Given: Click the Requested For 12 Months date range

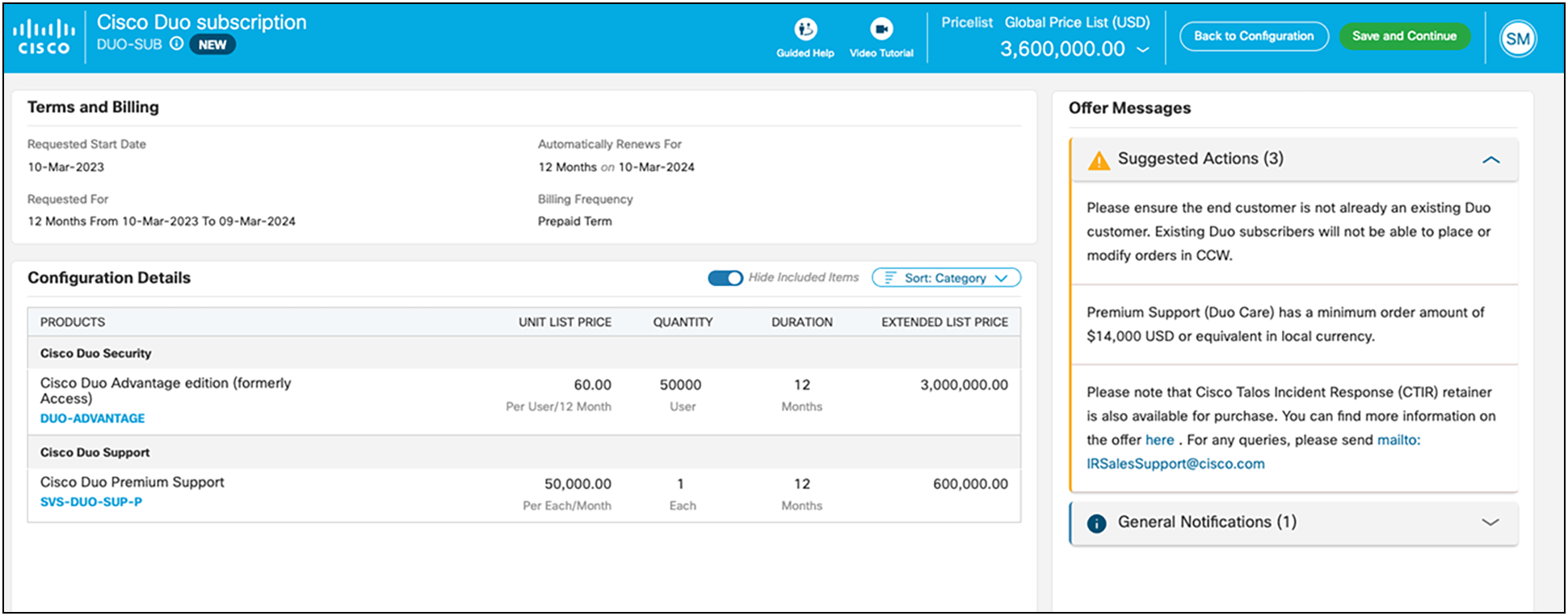Looking at the screenshot, I should pos(162,222).
